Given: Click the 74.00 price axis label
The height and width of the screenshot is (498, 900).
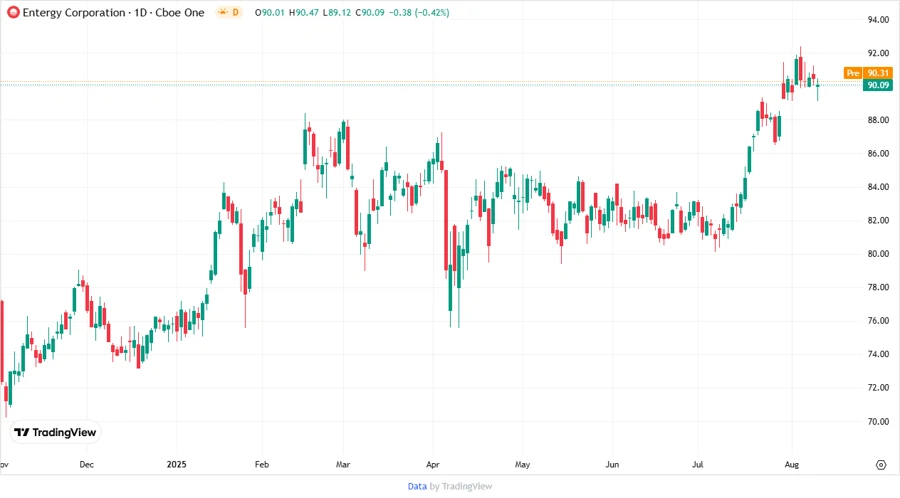Looking at the screenshot, I should [x=878, y=354].
